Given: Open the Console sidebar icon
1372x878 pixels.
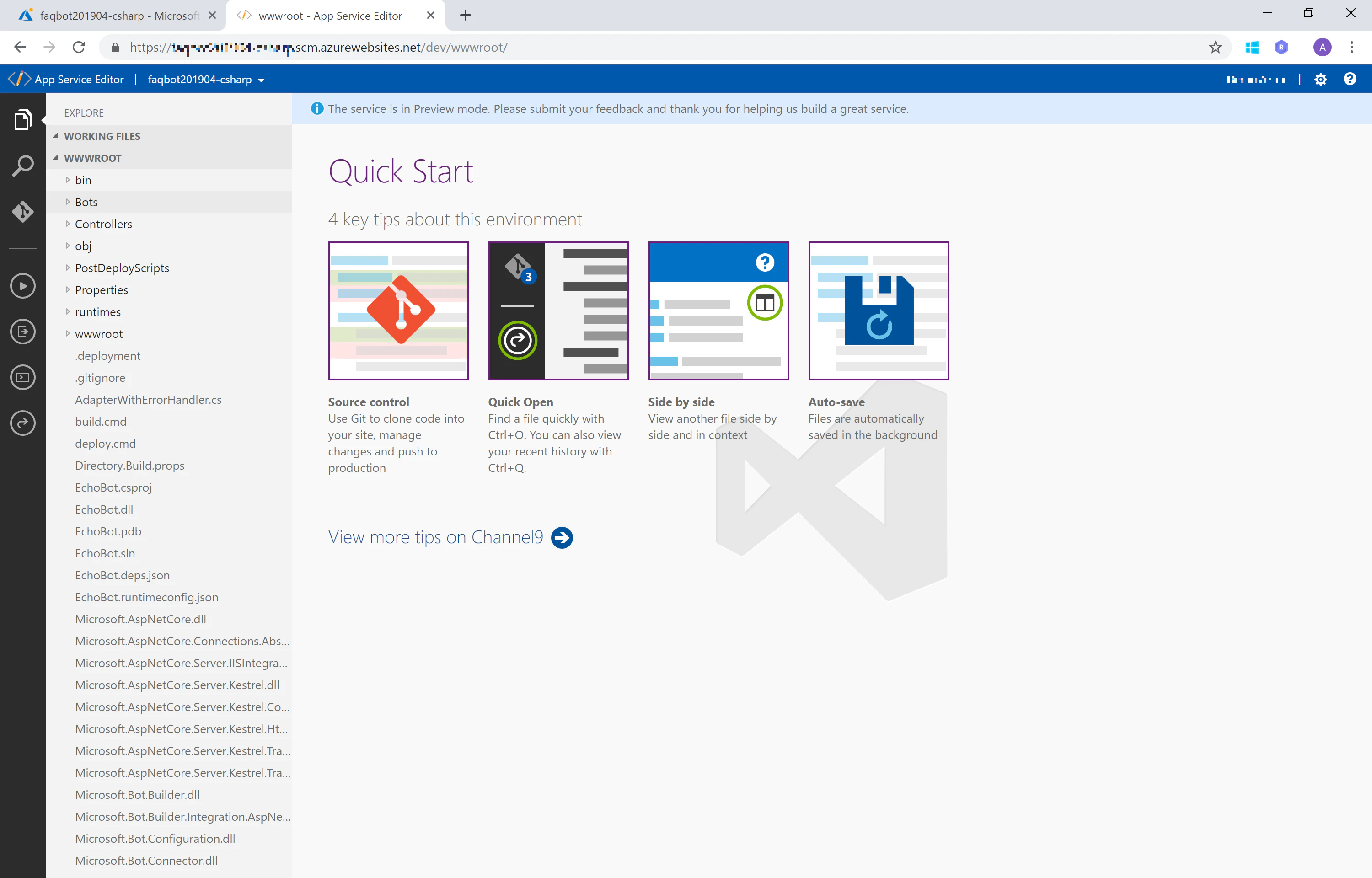Looking at the screenshot, I should point(23,377).
